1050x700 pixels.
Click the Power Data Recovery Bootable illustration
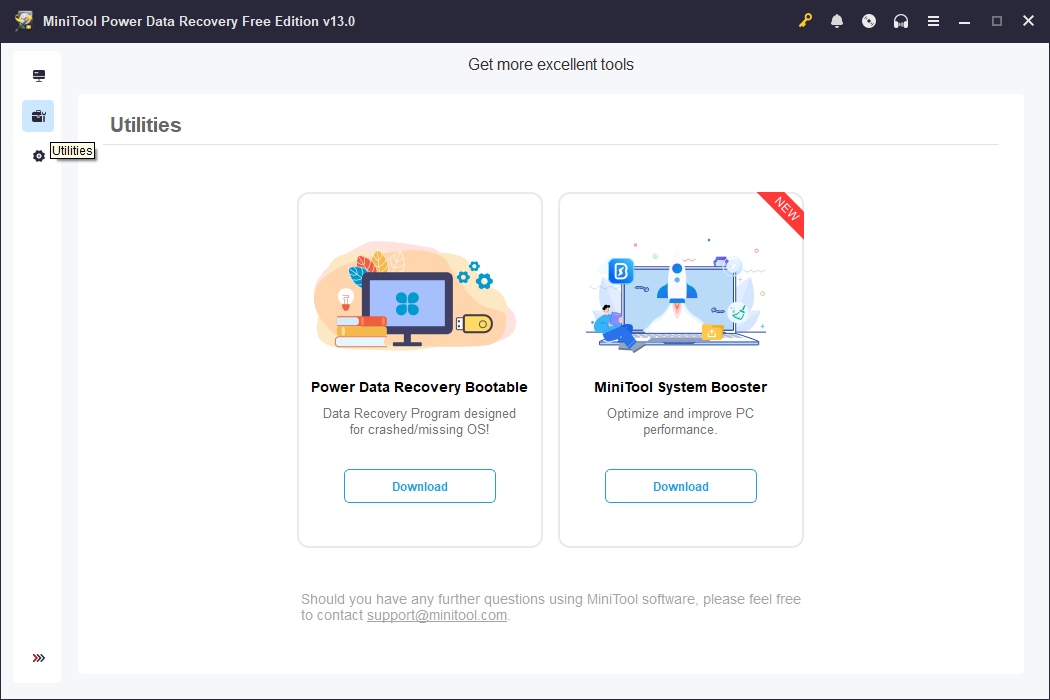(x=415, y=295)
